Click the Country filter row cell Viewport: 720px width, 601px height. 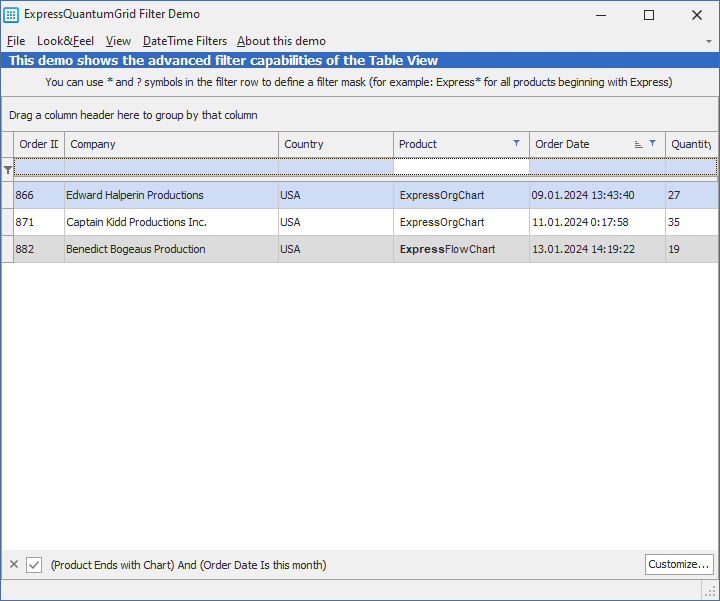[336, 167]
